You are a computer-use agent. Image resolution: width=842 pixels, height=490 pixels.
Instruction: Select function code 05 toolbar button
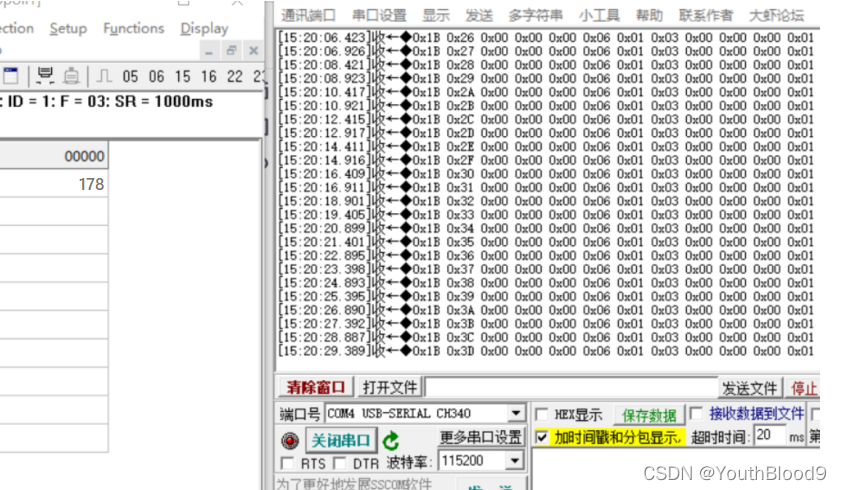click(130, 77)
